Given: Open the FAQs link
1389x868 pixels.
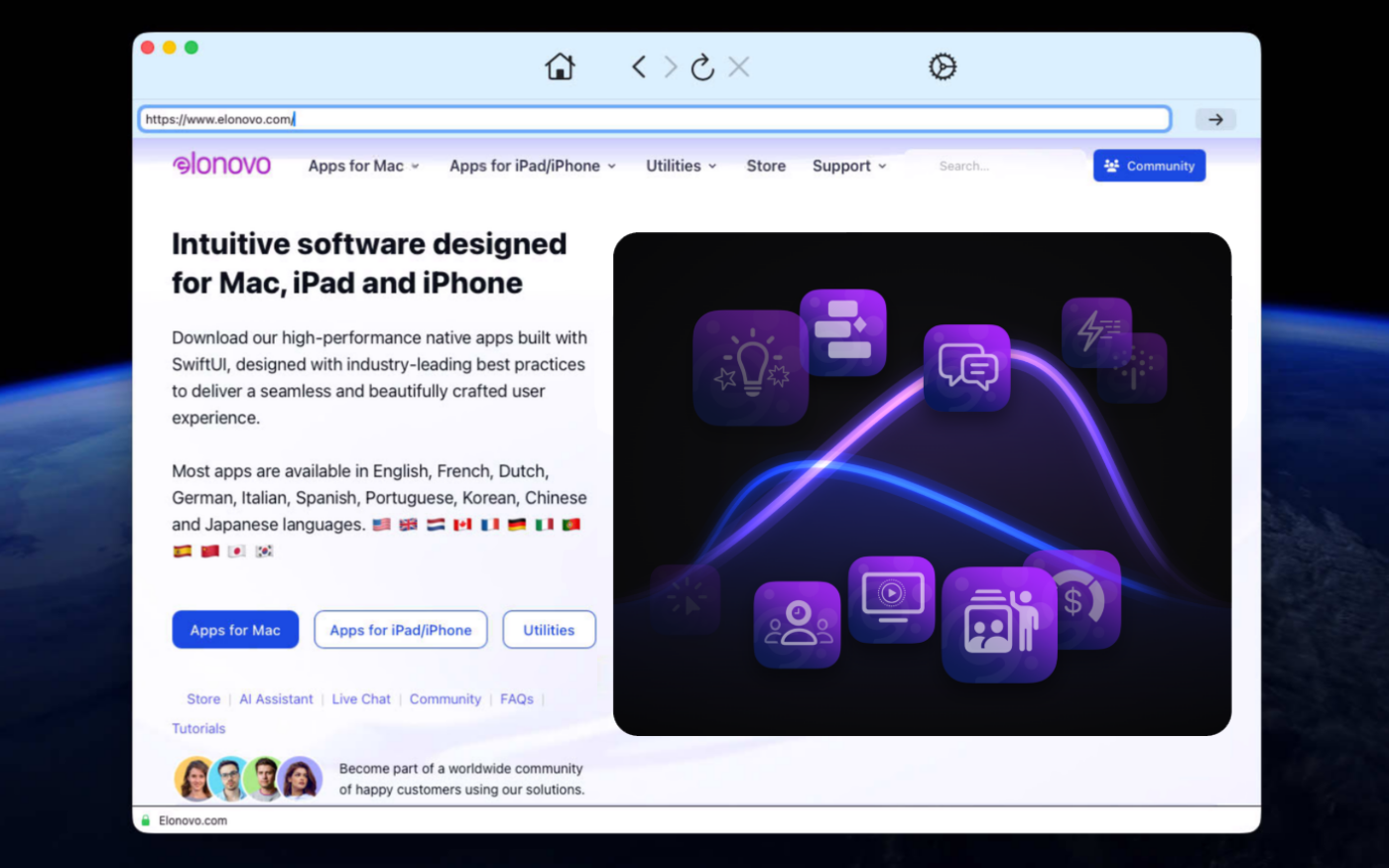Looking at the screenshot, I should [517, 699].
